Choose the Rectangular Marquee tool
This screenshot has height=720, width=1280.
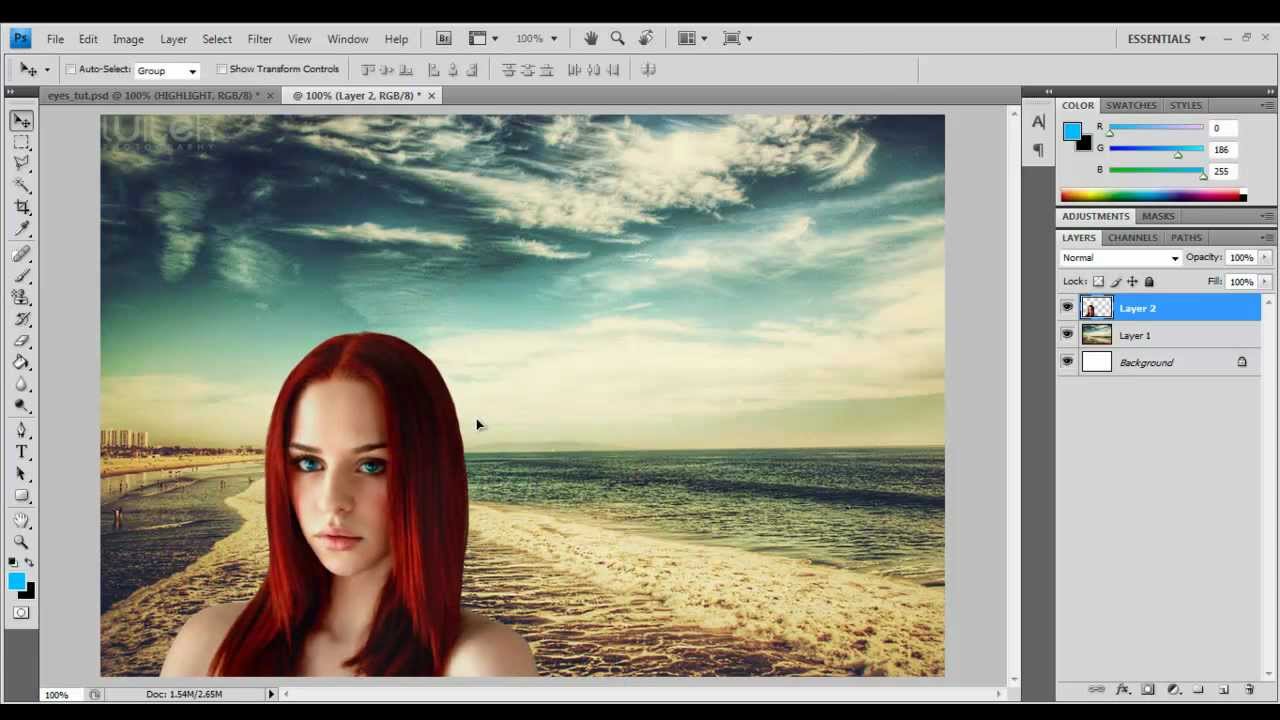21,142
